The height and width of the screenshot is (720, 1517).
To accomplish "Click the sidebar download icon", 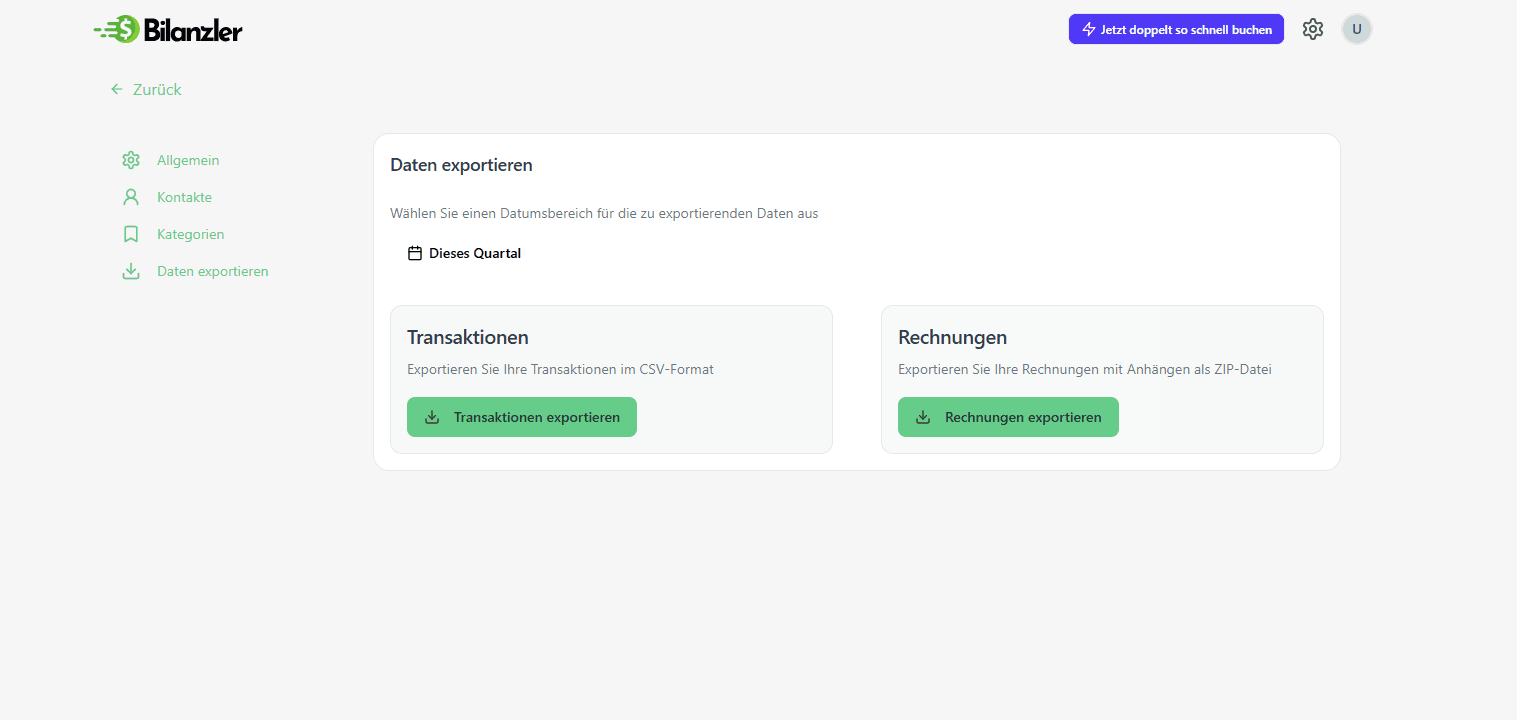I will tap(131, 271).
